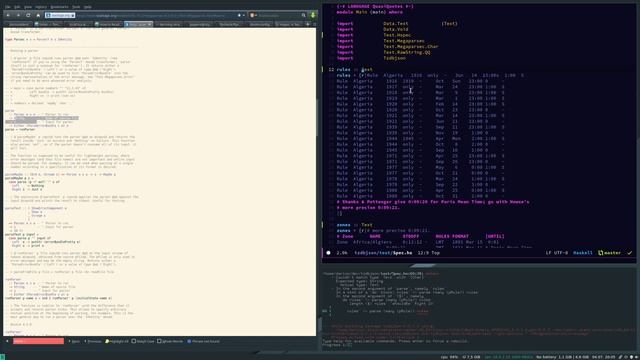640x360 pixels.
Task: Go forward in the browser
Action: click(x=18, y=15)
